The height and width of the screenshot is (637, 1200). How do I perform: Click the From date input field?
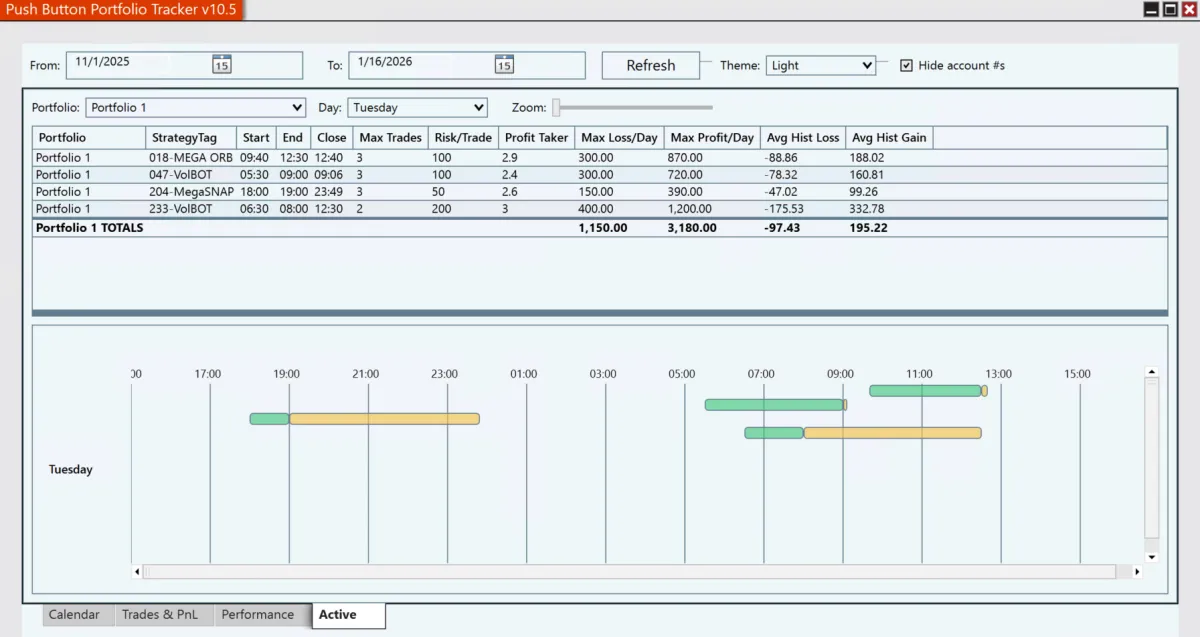[x=140, y=64]
